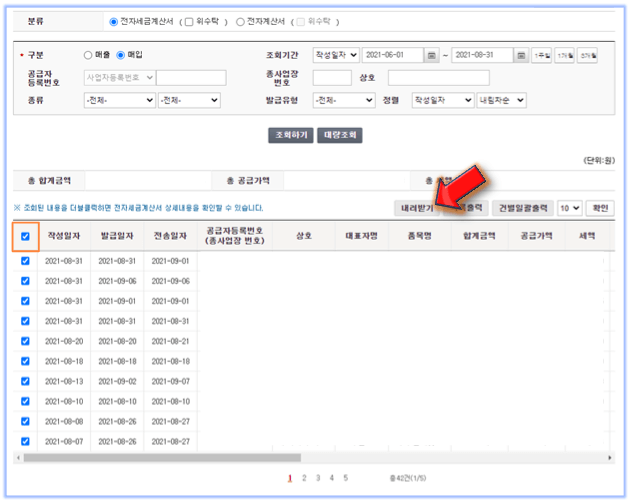This screenshot has width=633, height=503.
Task: Click the 내려받기 download button
Action: 417,208
